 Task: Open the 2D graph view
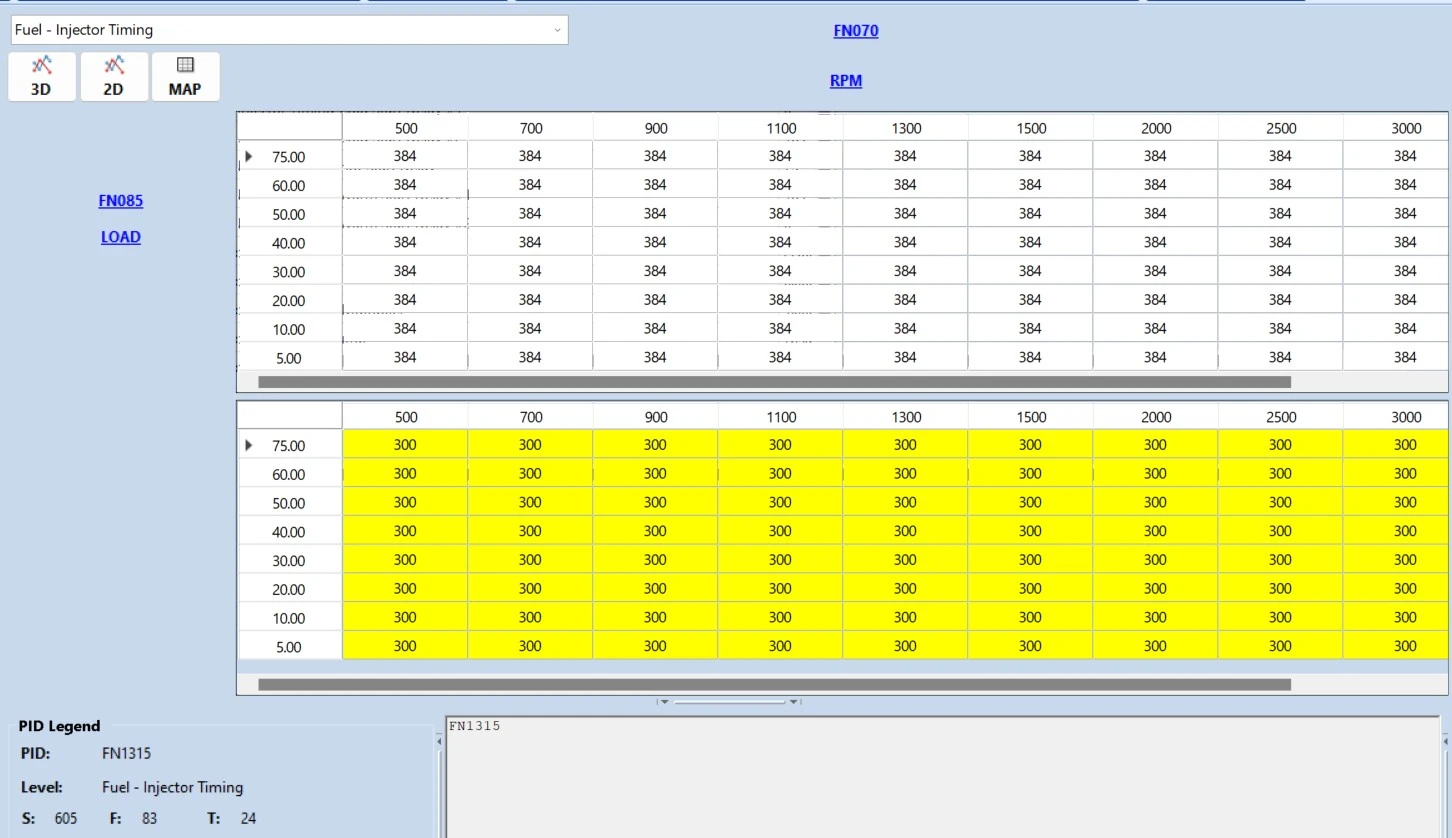tap(114, 77)
